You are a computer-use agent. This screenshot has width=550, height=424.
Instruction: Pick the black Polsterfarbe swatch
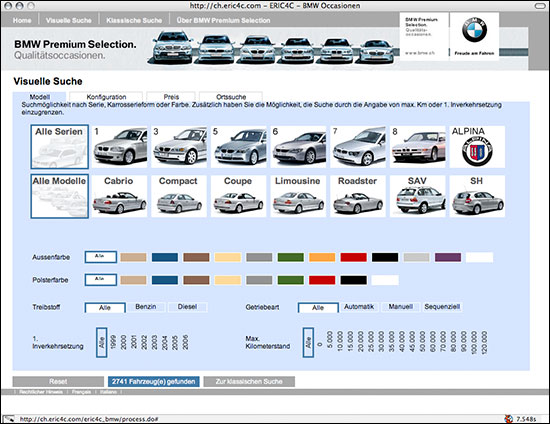[x=354, y=280]
